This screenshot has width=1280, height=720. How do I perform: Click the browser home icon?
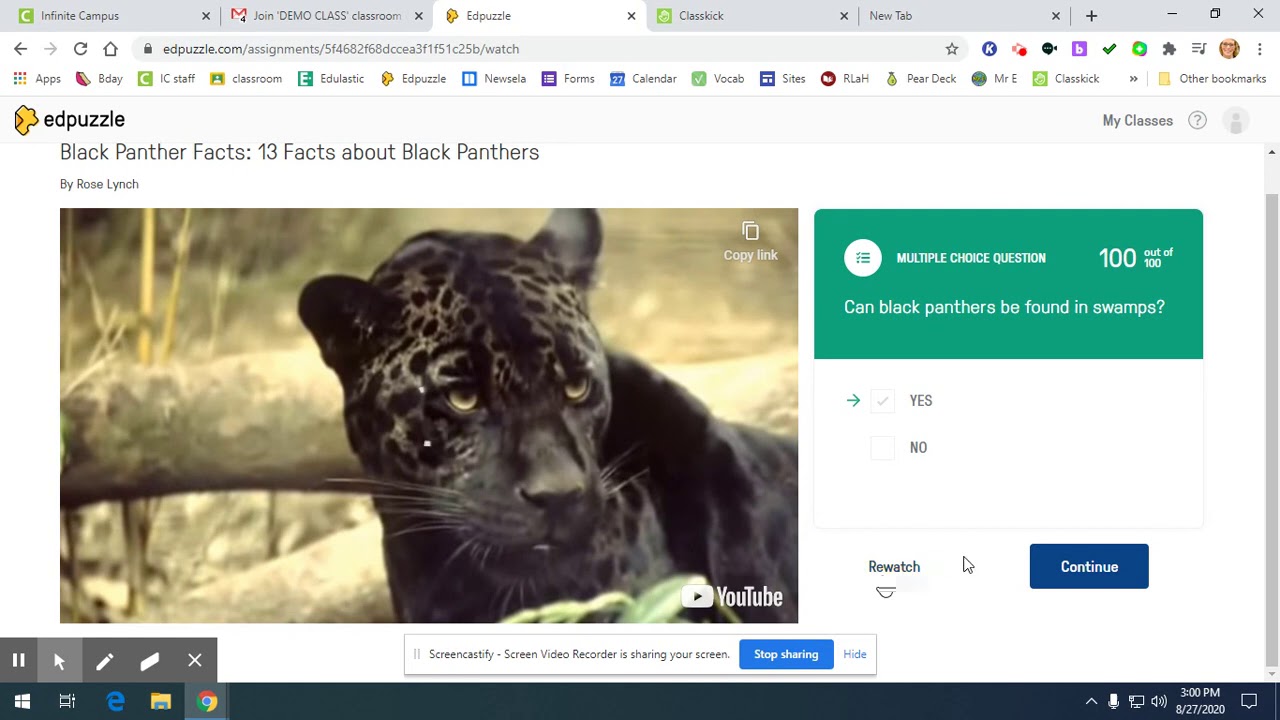(110, 48)
